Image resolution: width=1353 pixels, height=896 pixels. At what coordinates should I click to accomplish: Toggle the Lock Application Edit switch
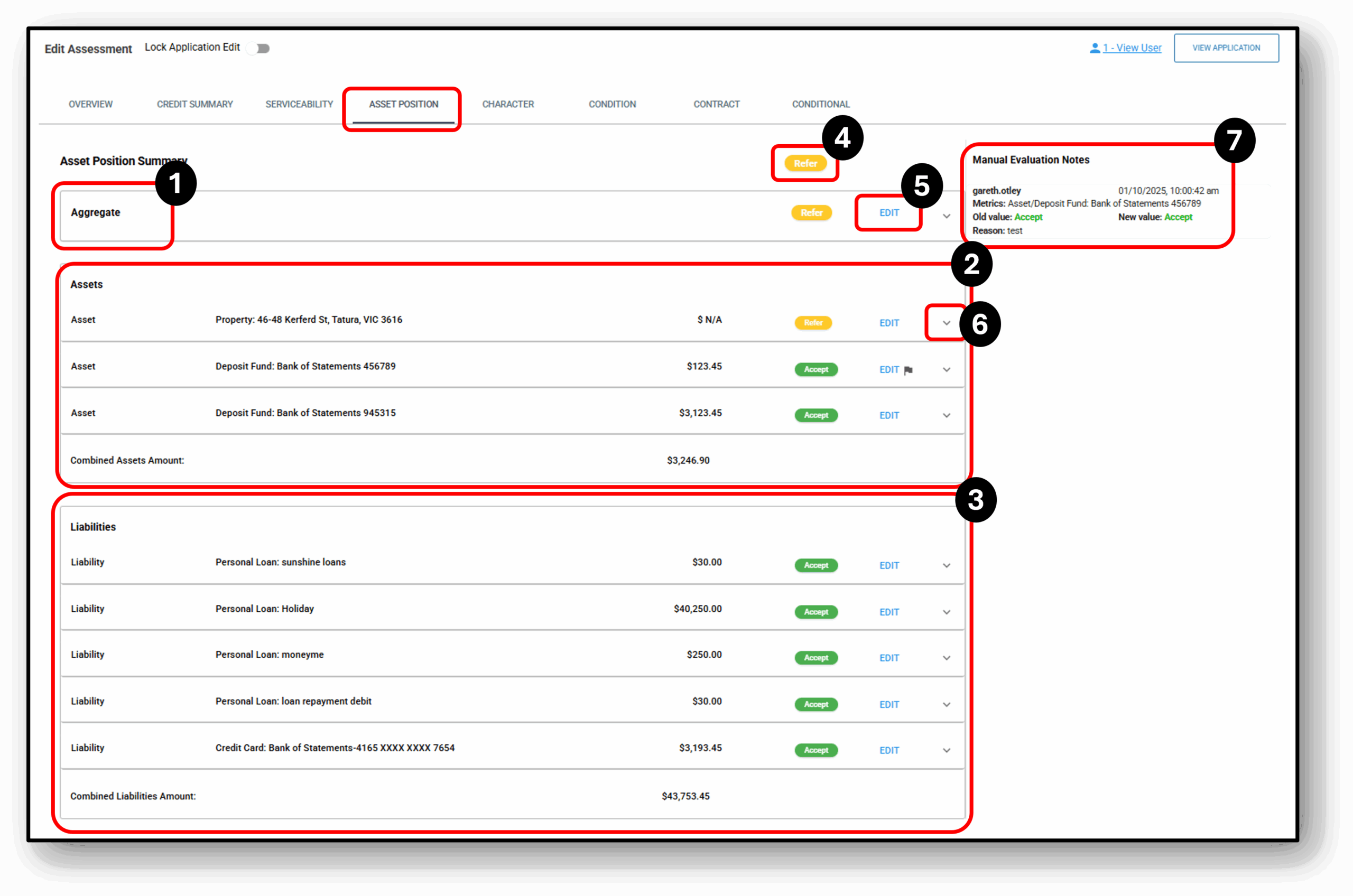pyautogui.click(x=260, y=49)
